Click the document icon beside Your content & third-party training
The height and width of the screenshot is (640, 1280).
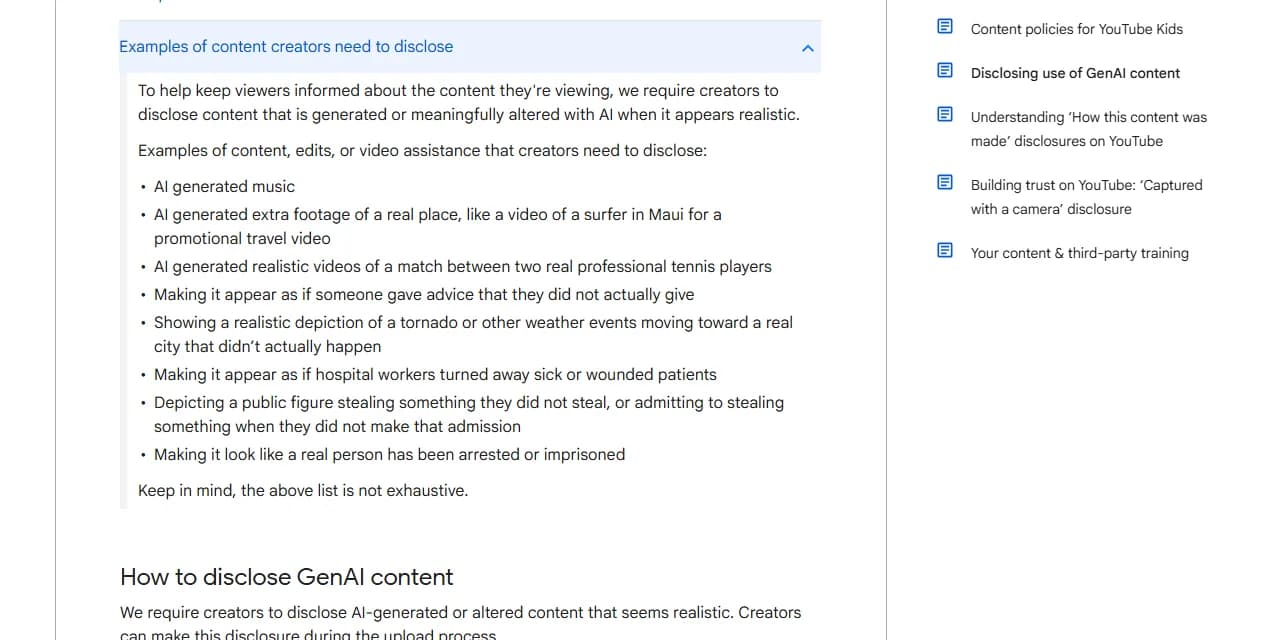(945, 251)
